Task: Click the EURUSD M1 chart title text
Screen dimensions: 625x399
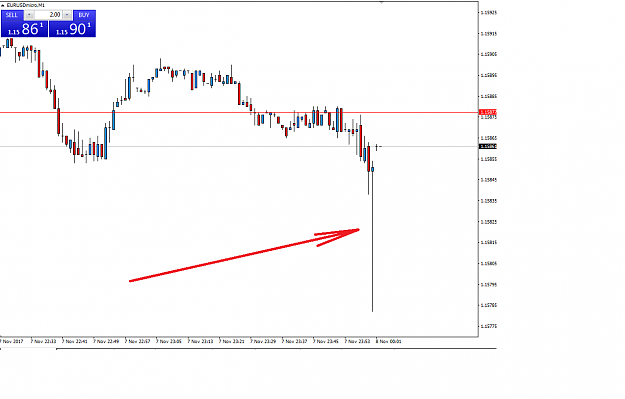Action: 26,5
